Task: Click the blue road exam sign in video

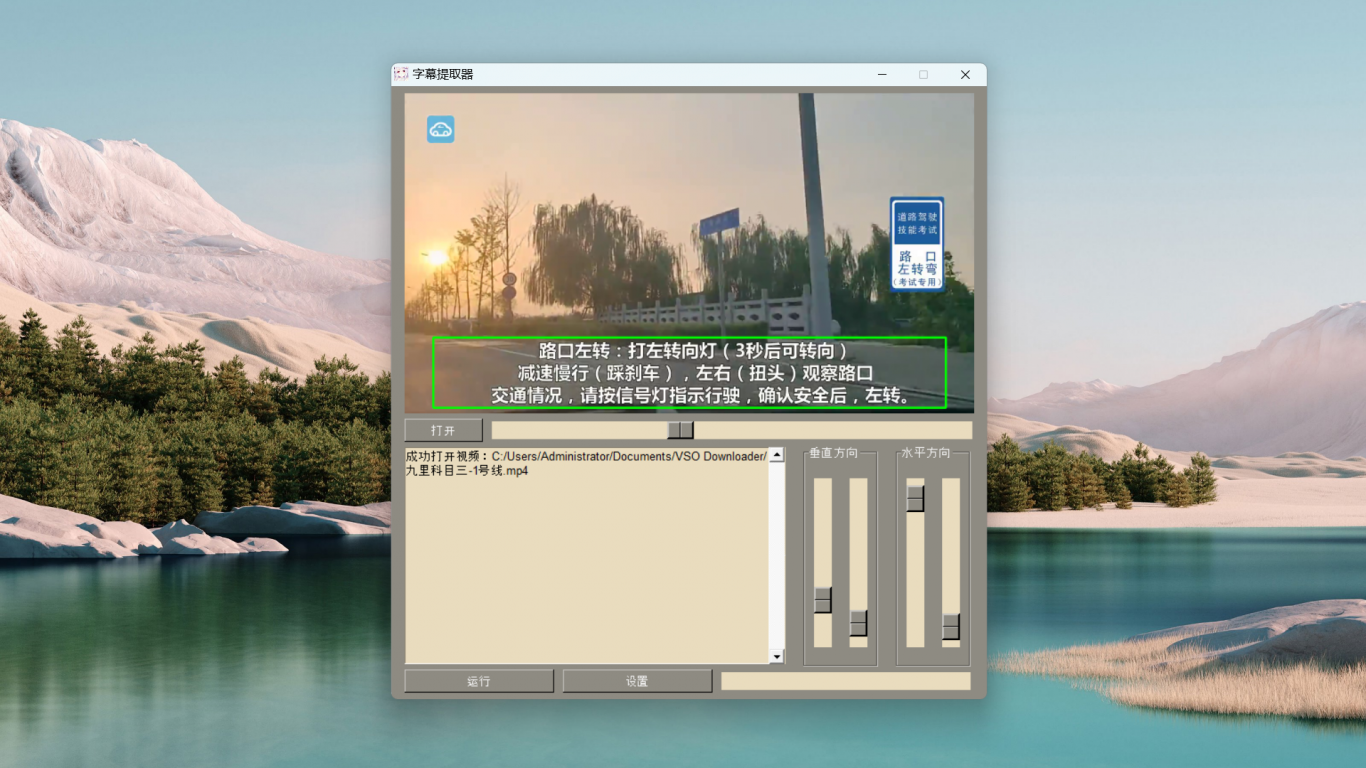Action: (x=917, y=244)
